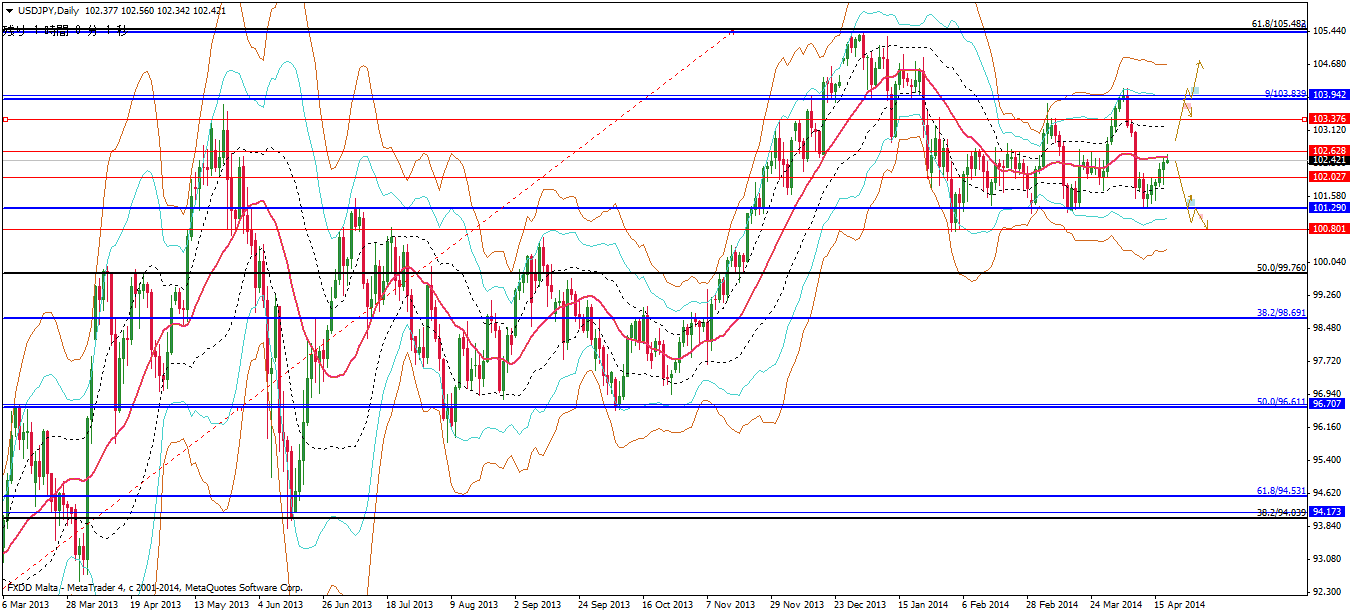Select the red line's left square handle

click(x=5, y=119)
